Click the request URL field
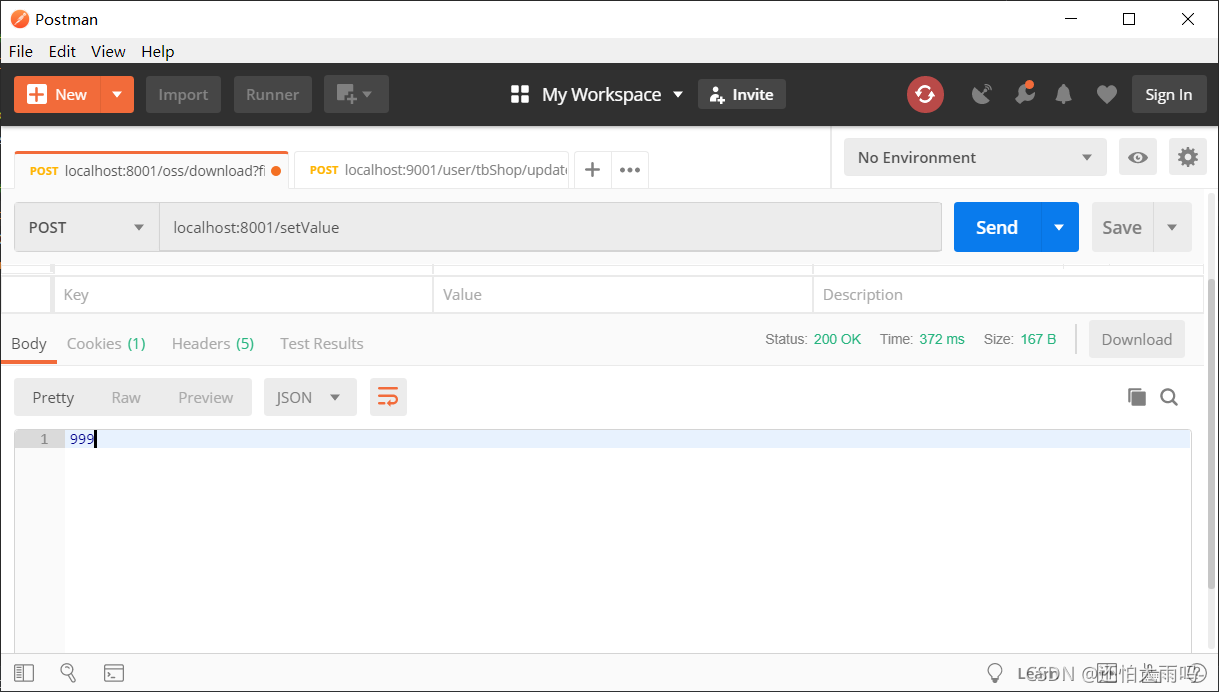 click(x=551, y=227)
